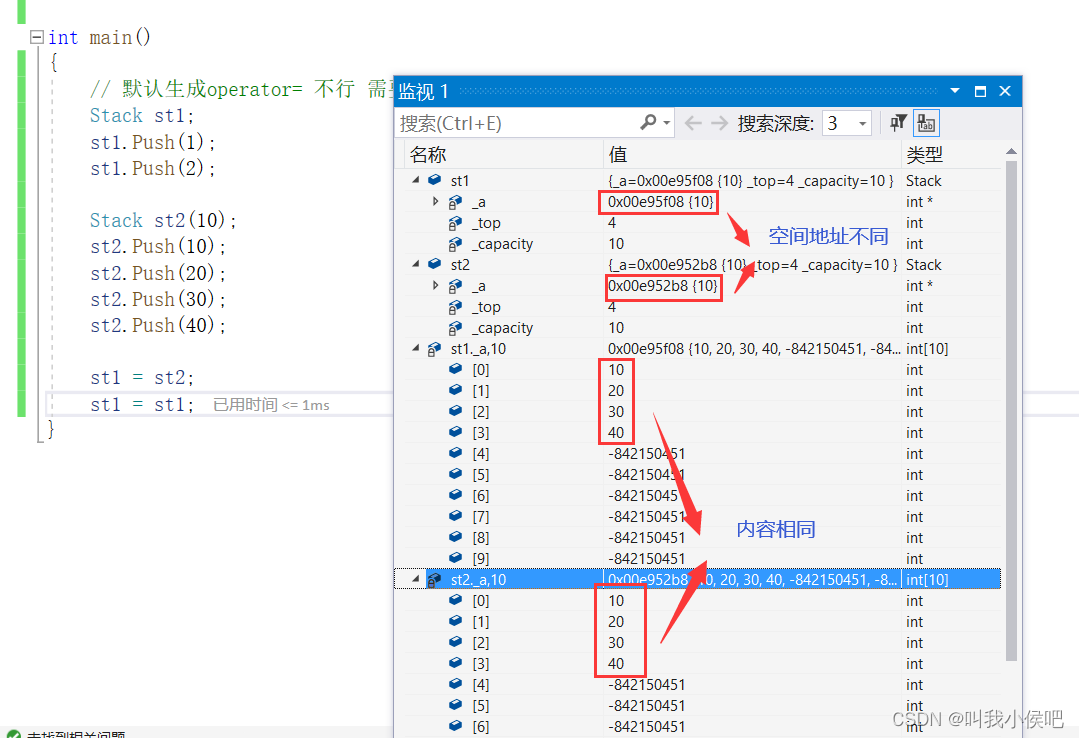Collapse the st1._a,10 array node
This screenshot has width=1079, height=738.
coord(416,348)
